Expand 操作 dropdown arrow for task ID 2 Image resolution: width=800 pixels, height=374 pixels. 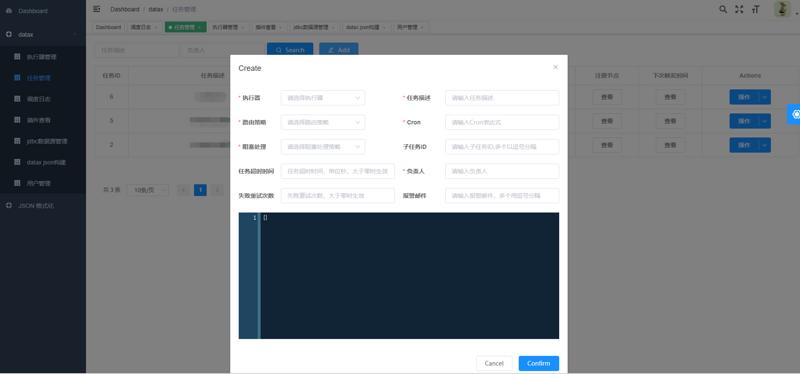(764, 145)
